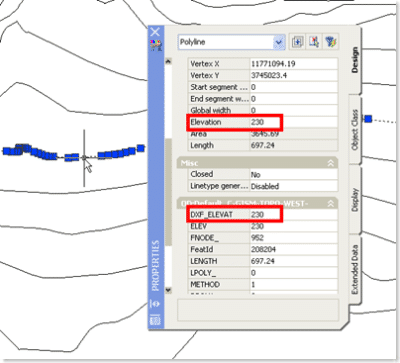
Task: Select the End segment width label
Action: pos(219,99)
